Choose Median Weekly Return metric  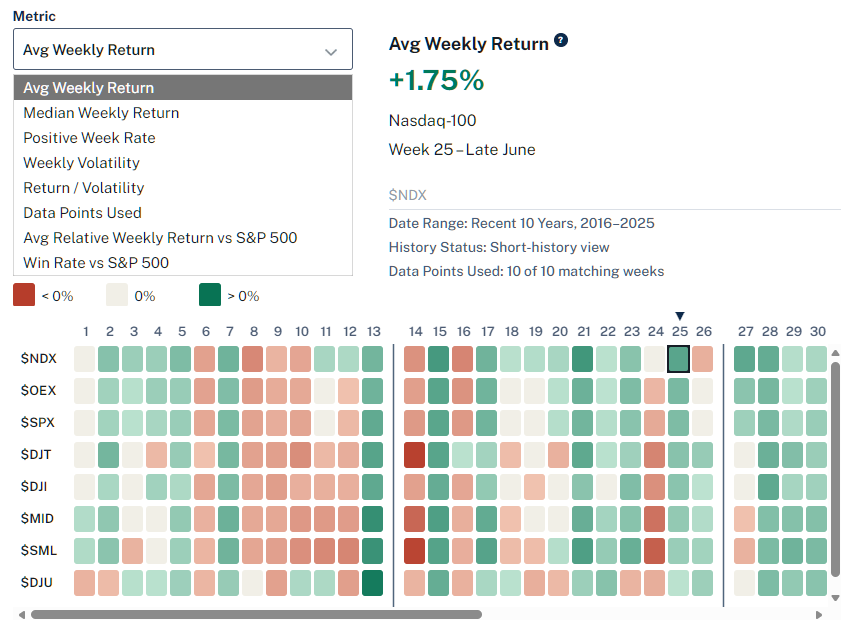coord(183,113)
